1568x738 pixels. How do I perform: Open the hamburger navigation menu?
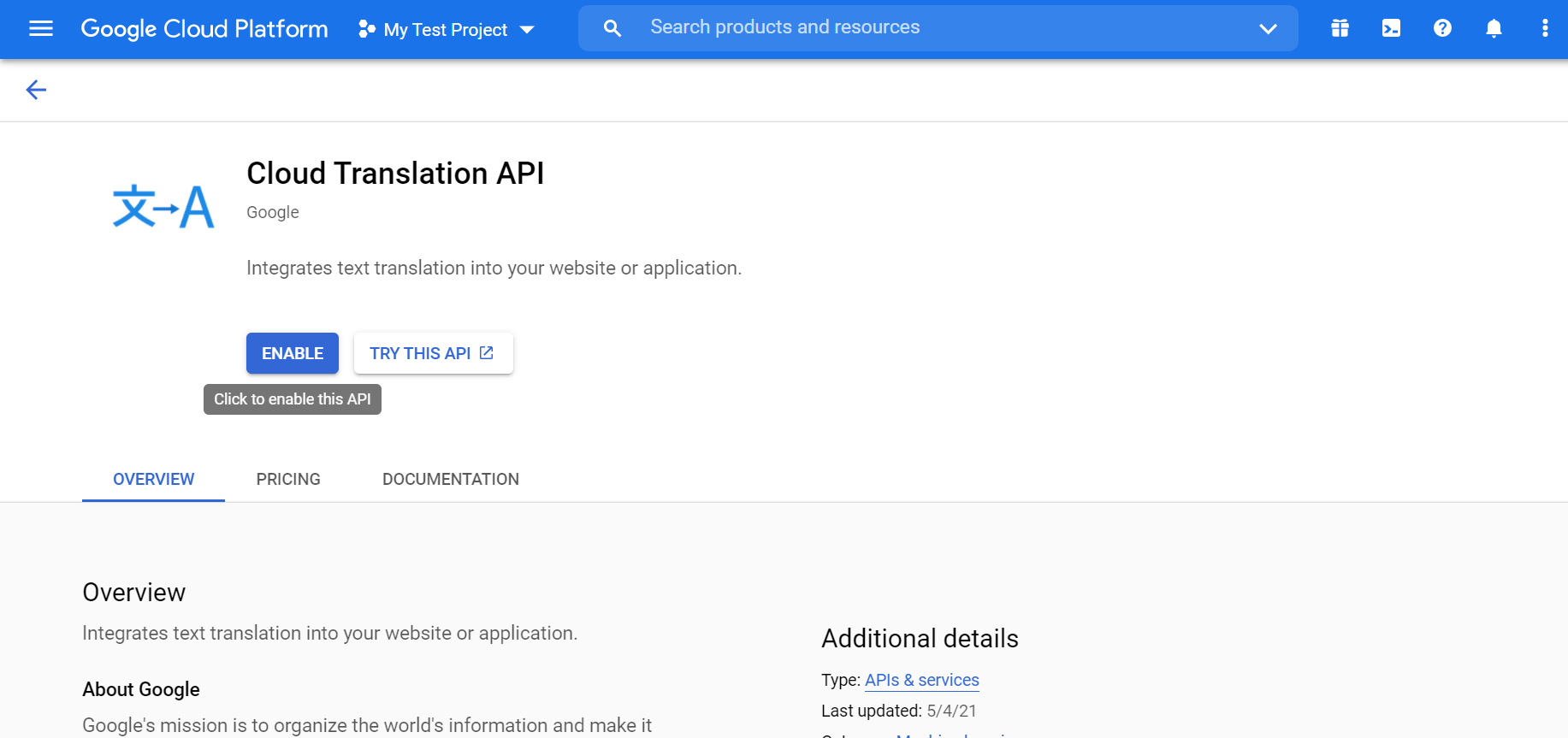click(x=41, y=28)
